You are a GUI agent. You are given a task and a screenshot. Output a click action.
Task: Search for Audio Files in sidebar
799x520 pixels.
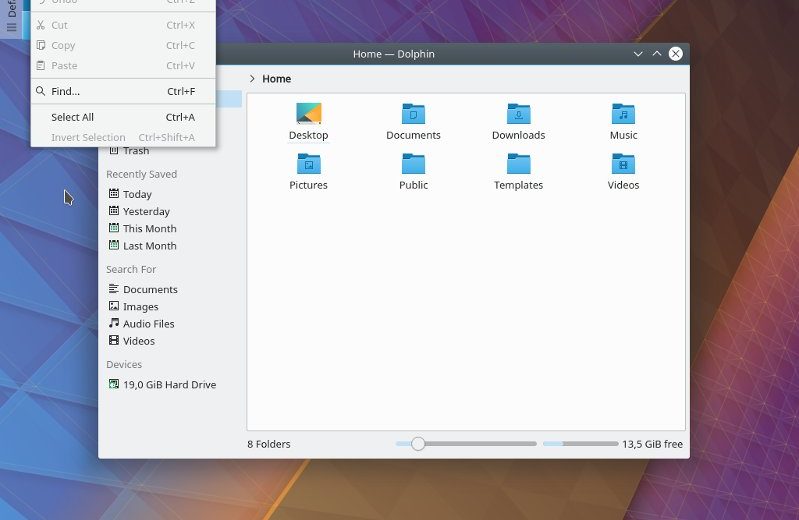coord(148,324)
